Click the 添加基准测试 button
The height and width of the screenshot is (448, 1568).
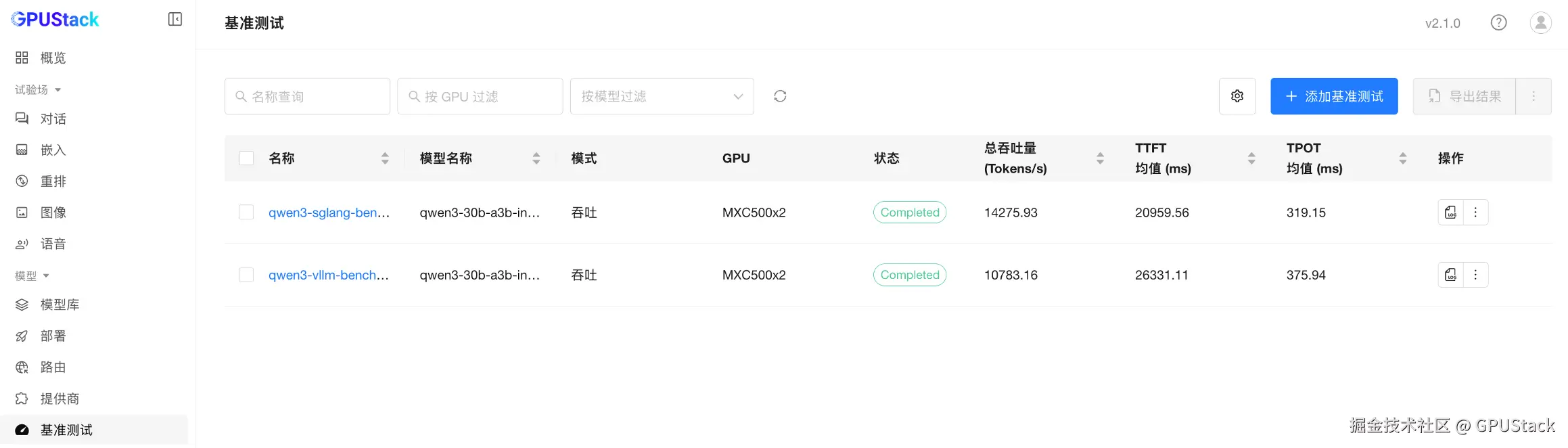(1333, 96)
